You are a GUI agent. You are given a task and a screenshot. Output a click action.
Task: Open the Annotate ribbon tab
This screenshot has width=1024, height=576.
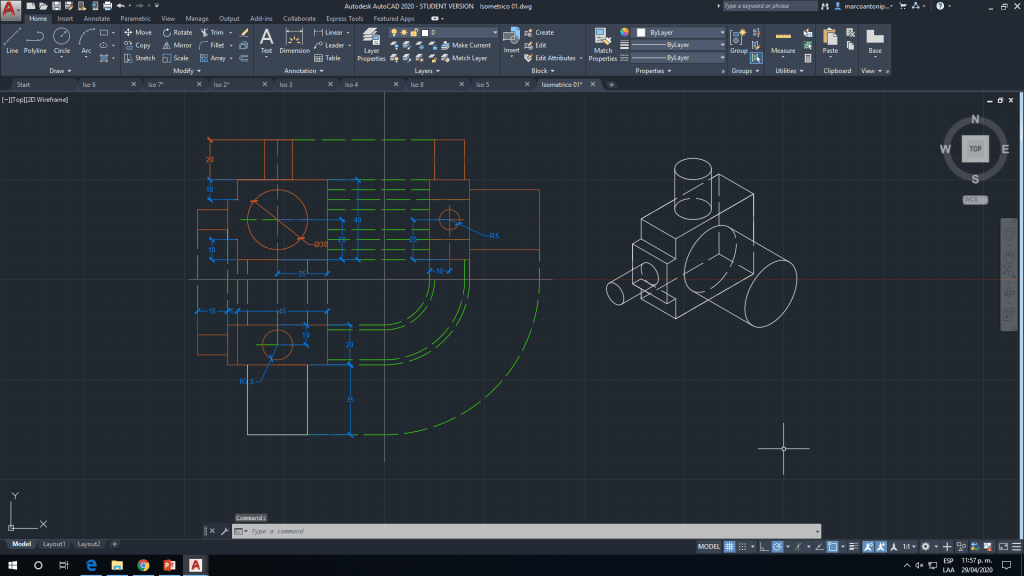click(x=97, y=18)
